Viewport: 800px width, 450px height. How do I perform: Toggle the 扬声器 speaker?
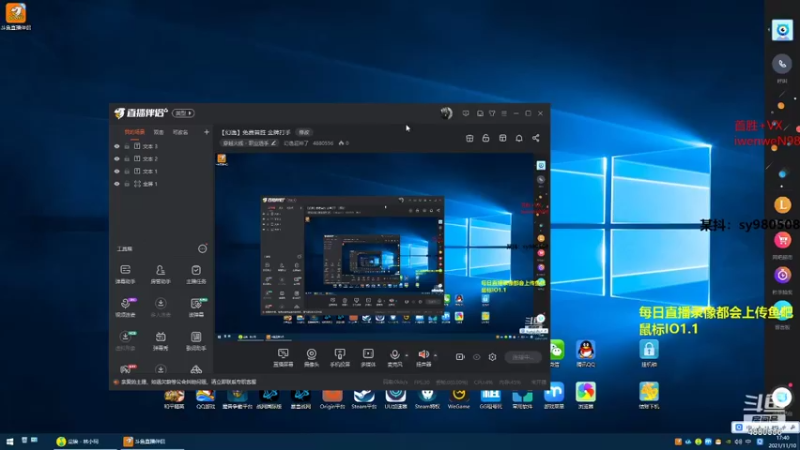click(x=423, y=358)
